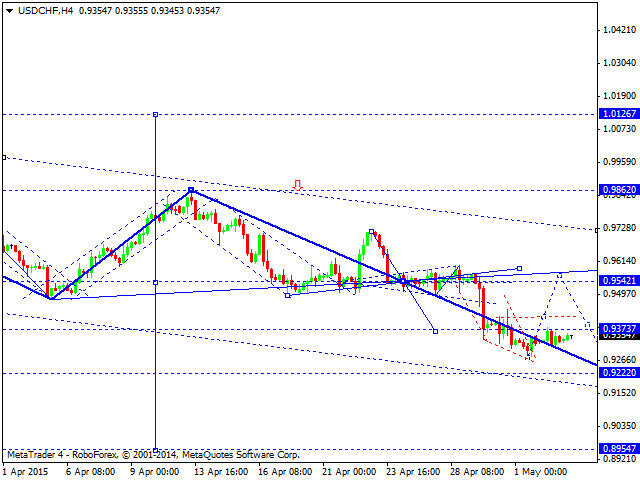Select the 1.01267 price level label
The height and width of the screenshot is (480, 640).
pyautogui.click(x=619, y=113)
